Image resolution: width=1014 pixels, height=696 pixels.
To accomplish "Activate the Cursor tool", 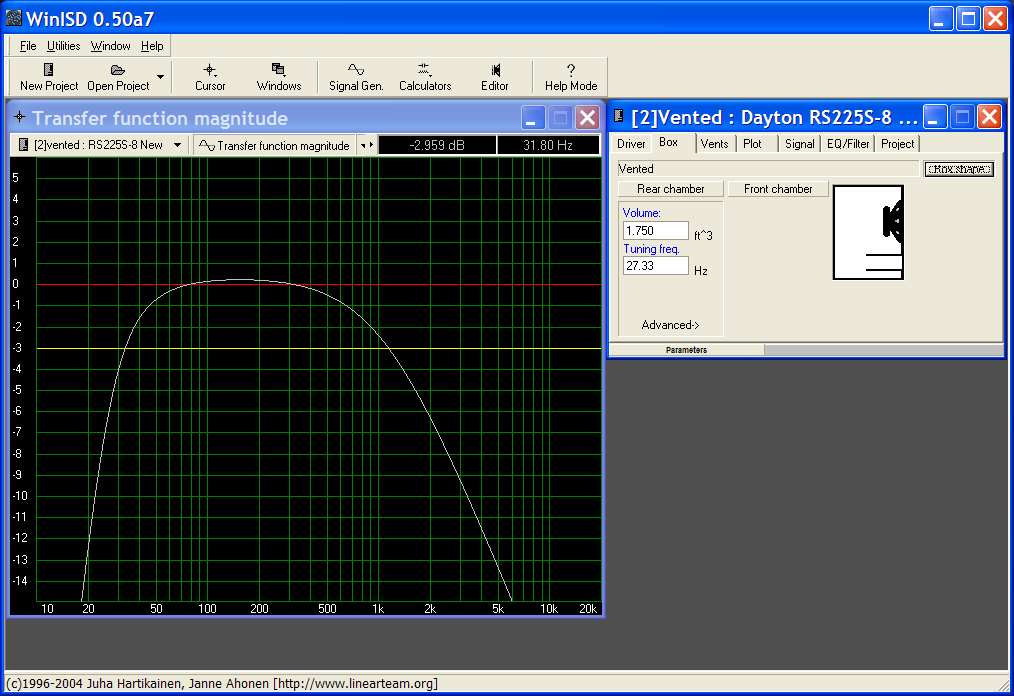I will point(210,77).
